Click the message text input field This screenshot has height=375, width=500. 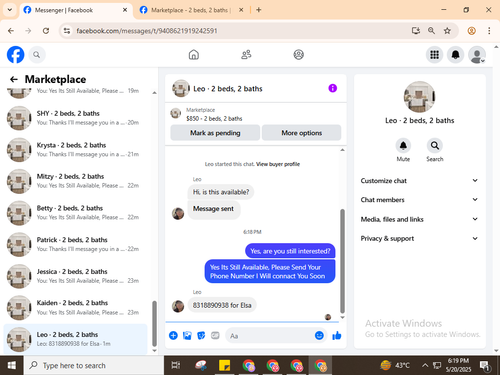(x=277, y=336)
